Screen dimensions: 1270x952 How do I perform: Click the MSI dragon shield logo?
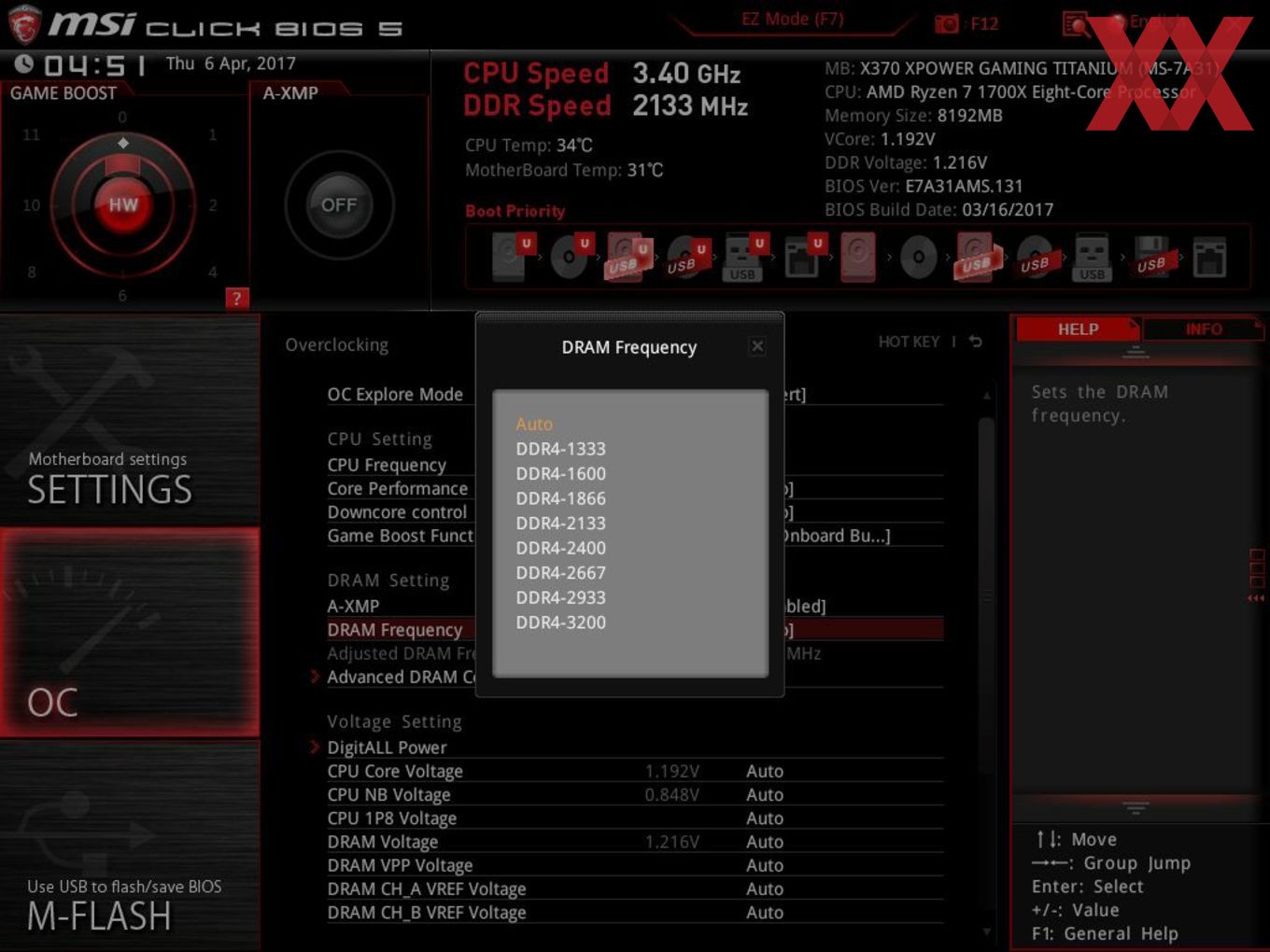(x=24, y=24)
